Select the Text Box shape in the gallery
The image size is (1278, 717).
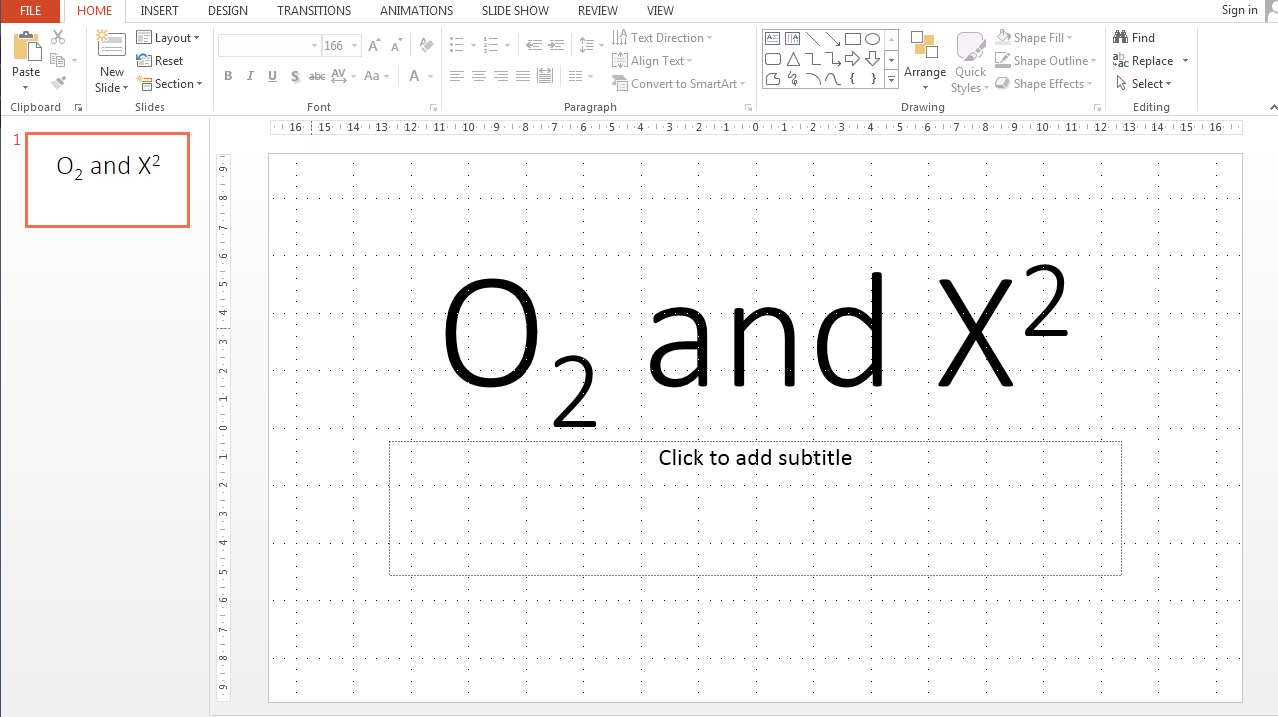[x=773, y=39]
